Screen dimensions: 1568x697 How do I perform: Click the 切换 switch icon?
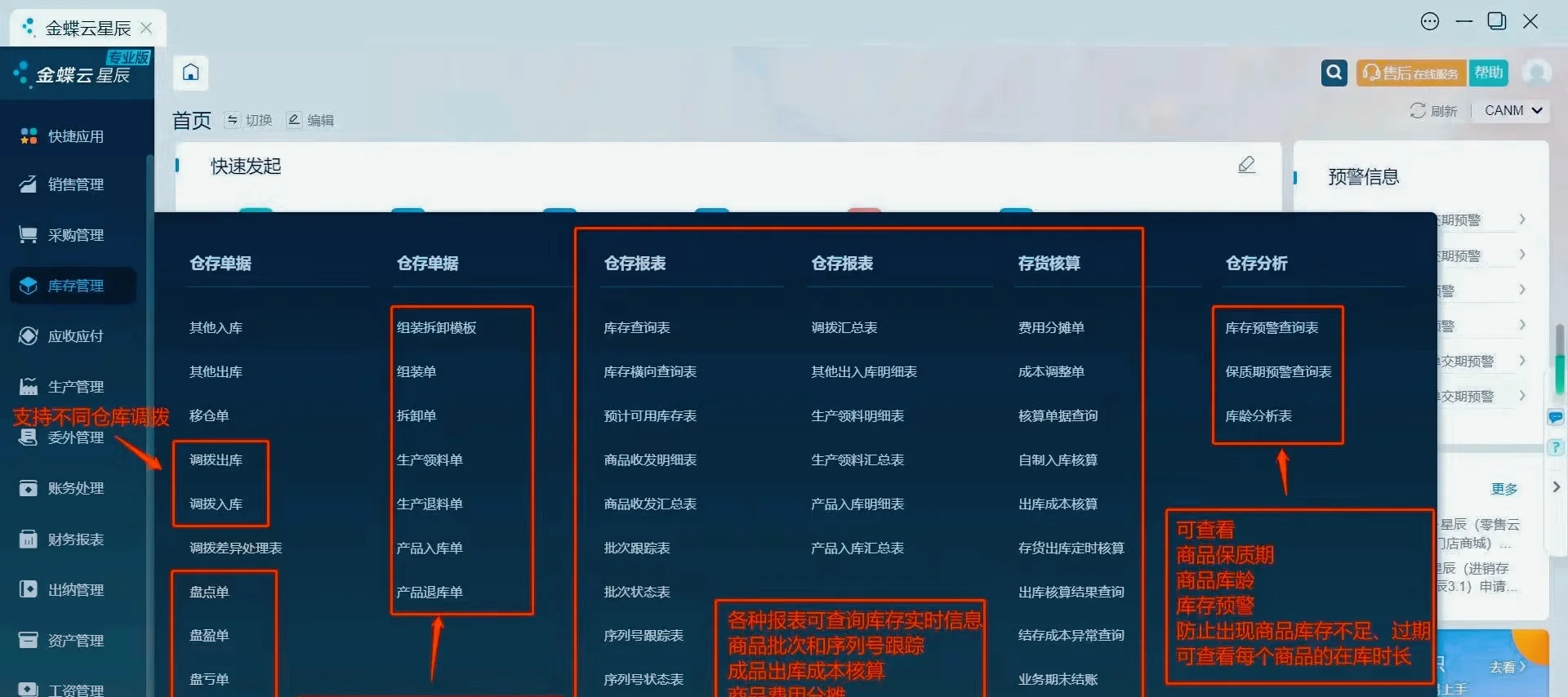[x=233, y=120]
